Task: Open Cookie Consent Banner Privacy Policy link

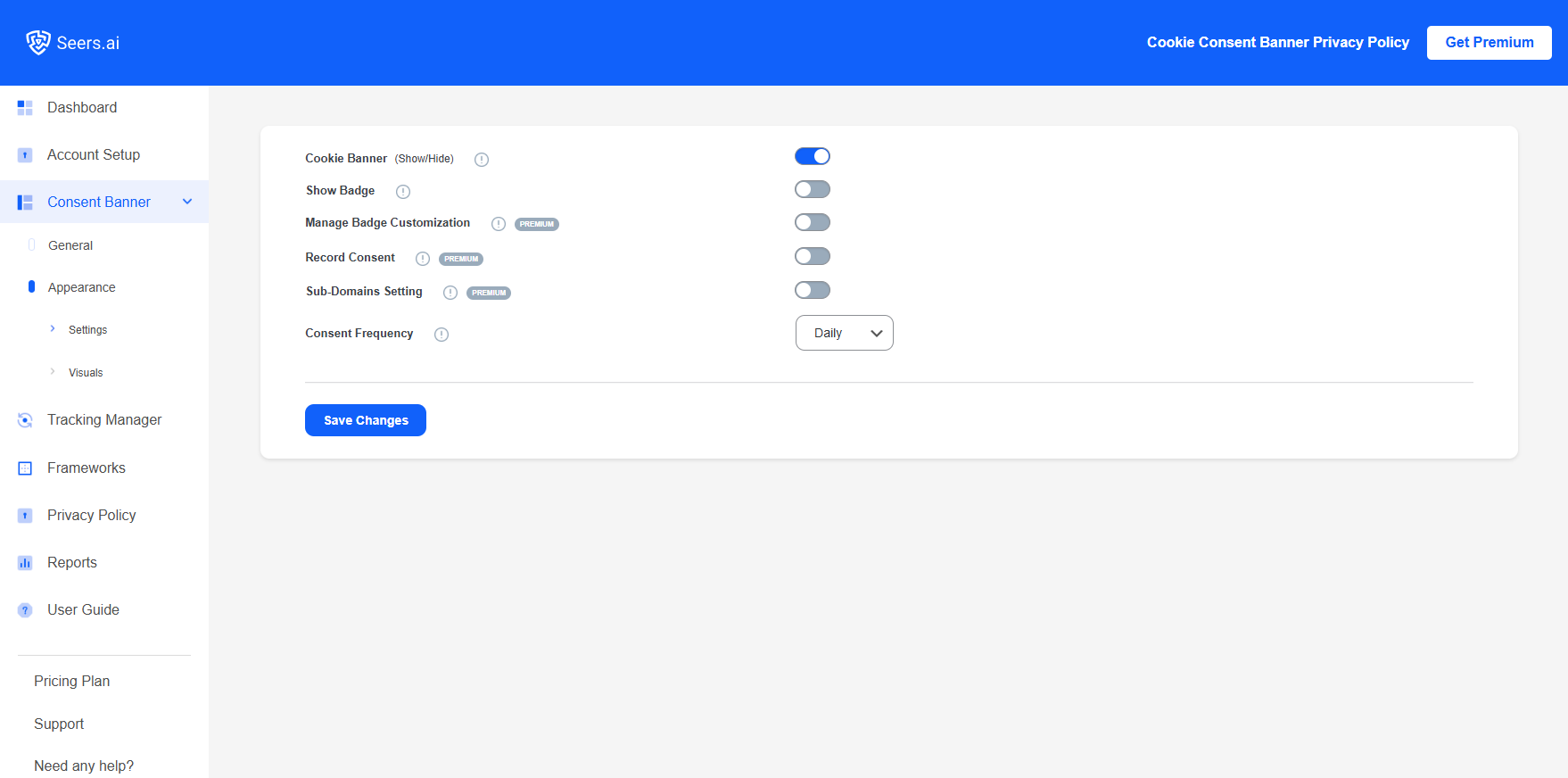Action: (x=1278, y=43)
